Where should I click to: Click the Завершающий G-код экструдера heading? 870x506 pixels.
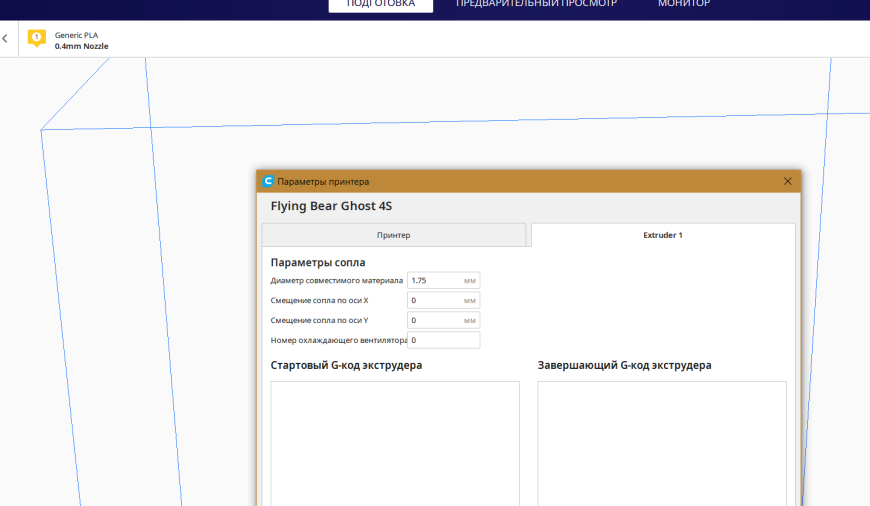(x=624, y=365)
